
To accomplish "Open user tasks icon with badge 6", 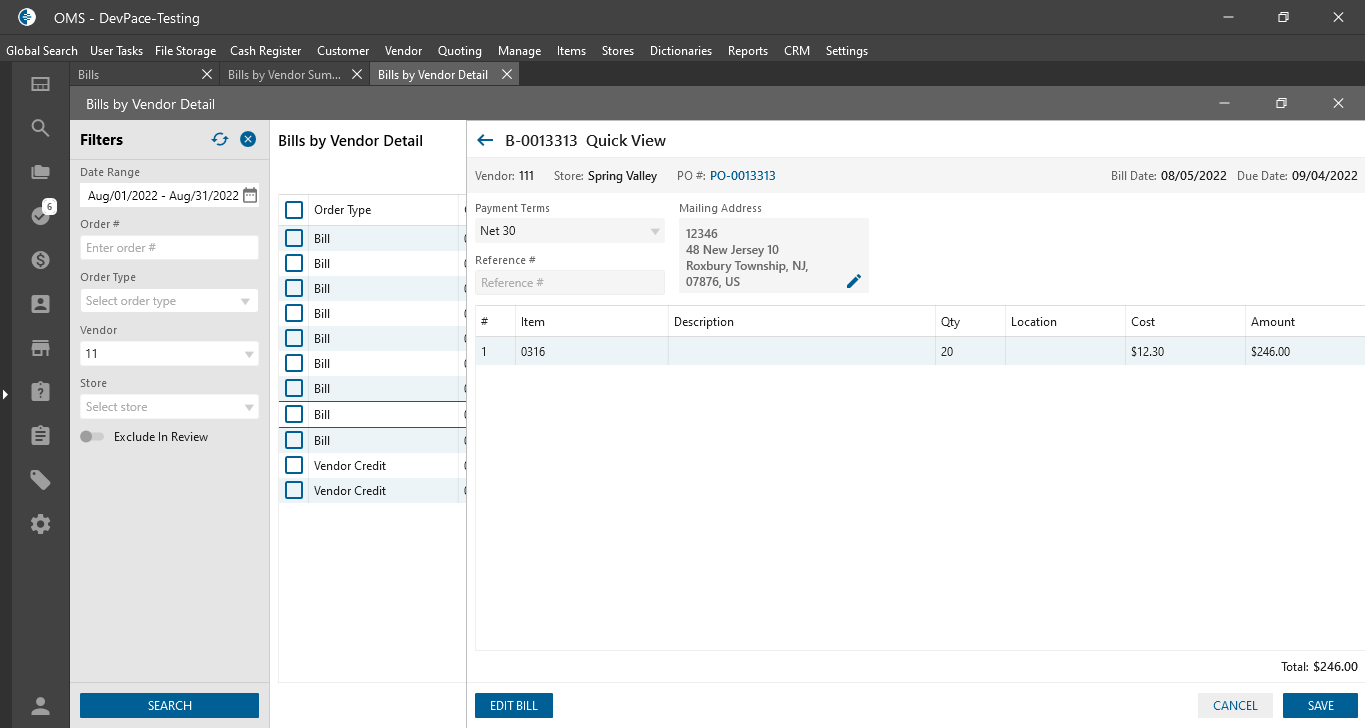I will (x=40, y=215).
